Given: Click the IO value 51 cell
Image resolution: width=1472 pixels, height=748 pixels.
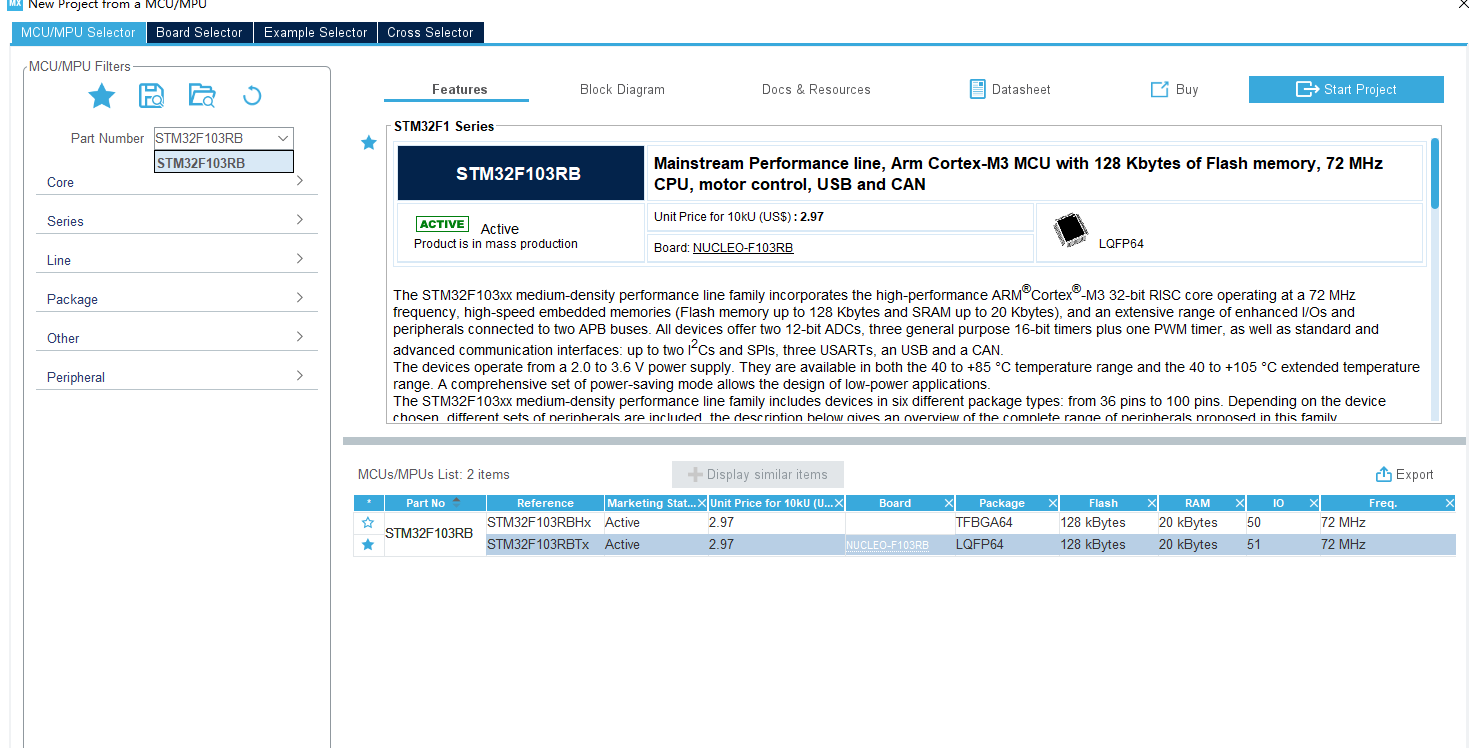Looking at the screenshot, I should 1283,545.
